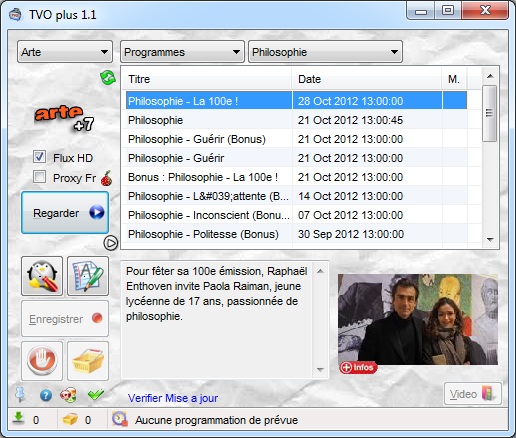Click the Video button
The width and height of the screenshot is (516, 438).
point(473,394)
